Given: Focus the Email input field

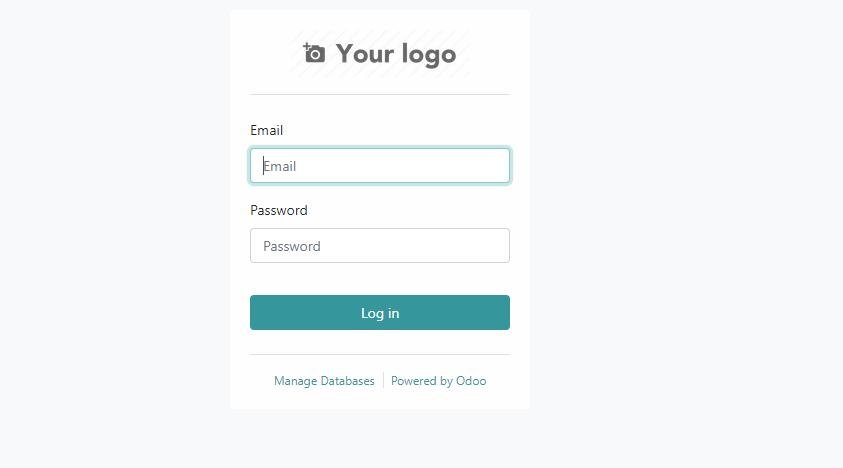Looking at the screenshot, I should tap(380, 166).
